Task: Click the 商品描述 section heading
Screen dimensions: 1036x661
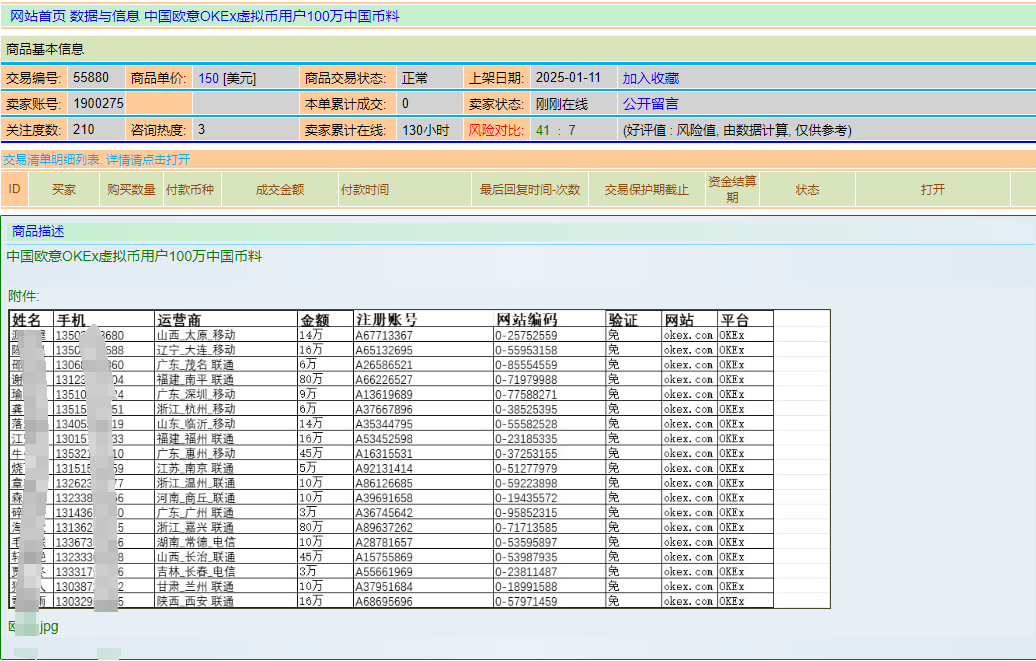Action: coord(38,231)
